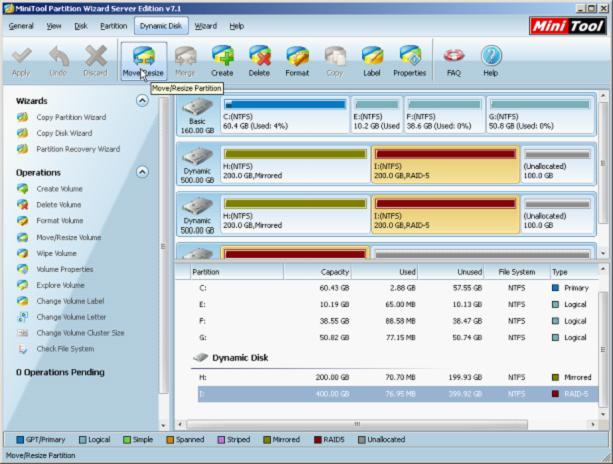
Task: Open the Wizard menu
Action: (x=206, y=26)
